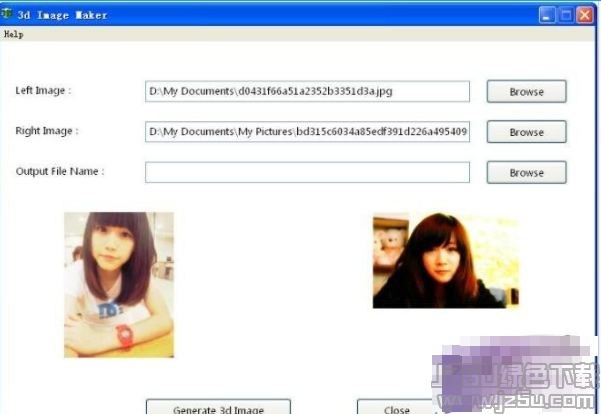Click the "Right Image :" label
The image size is (601, 414).
point(46,131)
